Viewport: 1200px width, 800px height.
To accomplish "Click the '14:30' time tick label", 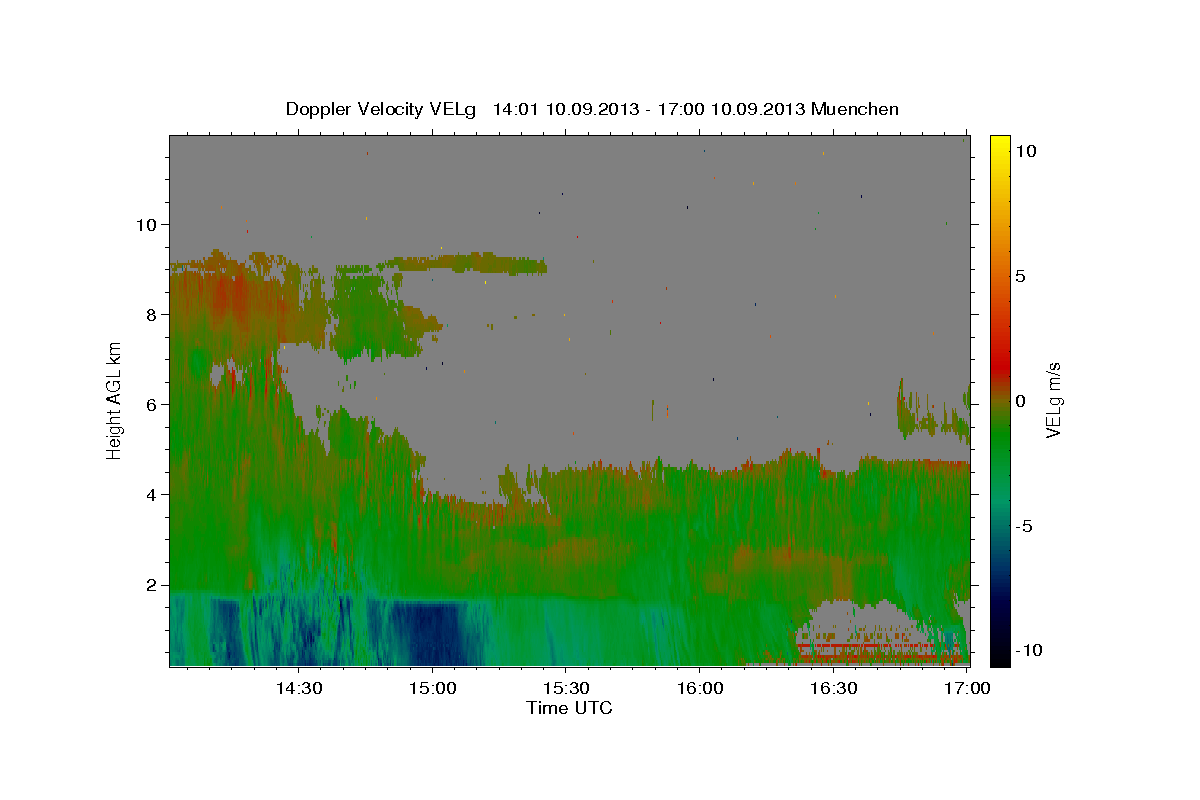I will coord(298,688).
